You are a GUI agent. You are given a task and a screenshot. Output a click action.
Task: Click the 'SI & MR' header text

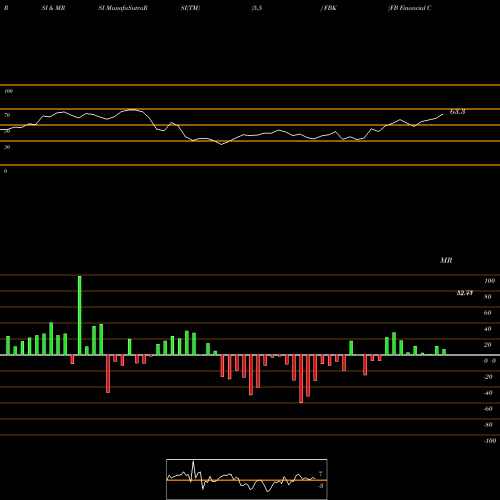tap(53, 8)
